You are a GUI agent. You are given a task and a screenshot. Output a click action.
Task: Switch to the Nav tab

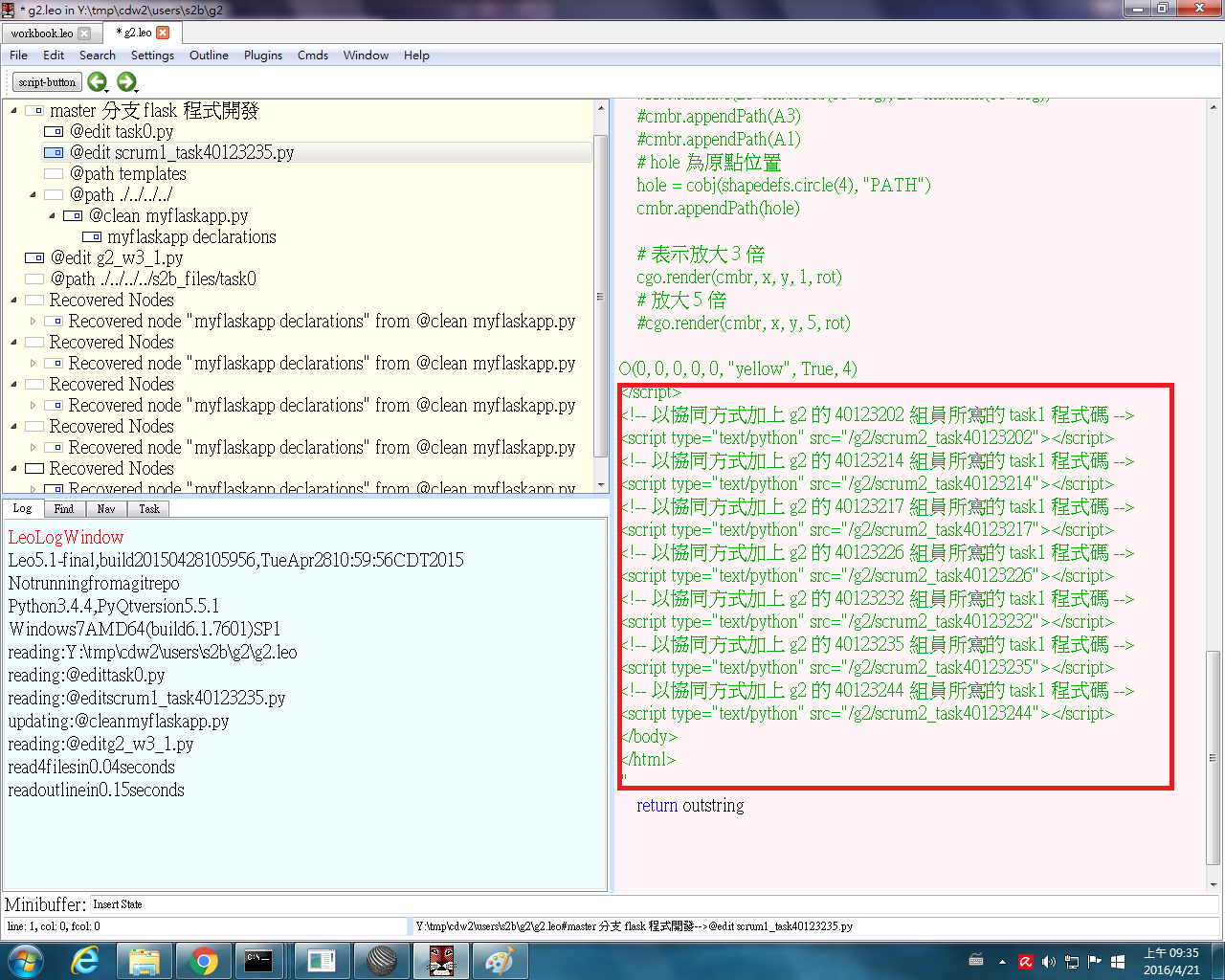105,509
